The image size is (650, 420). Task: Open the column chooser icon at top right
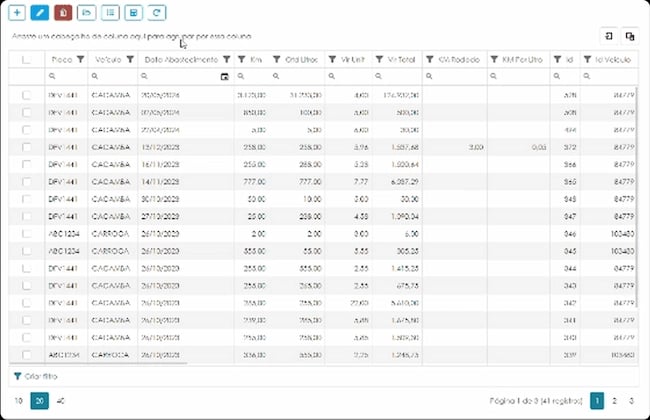tap(630, 36)
